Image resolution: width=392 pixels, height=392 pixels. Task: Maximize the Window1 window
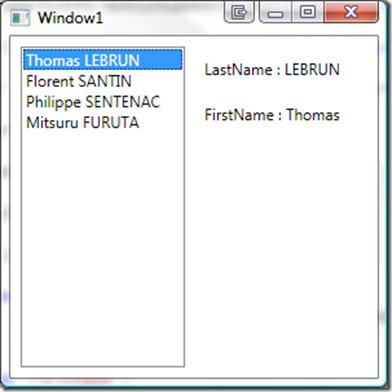[307, 12]
